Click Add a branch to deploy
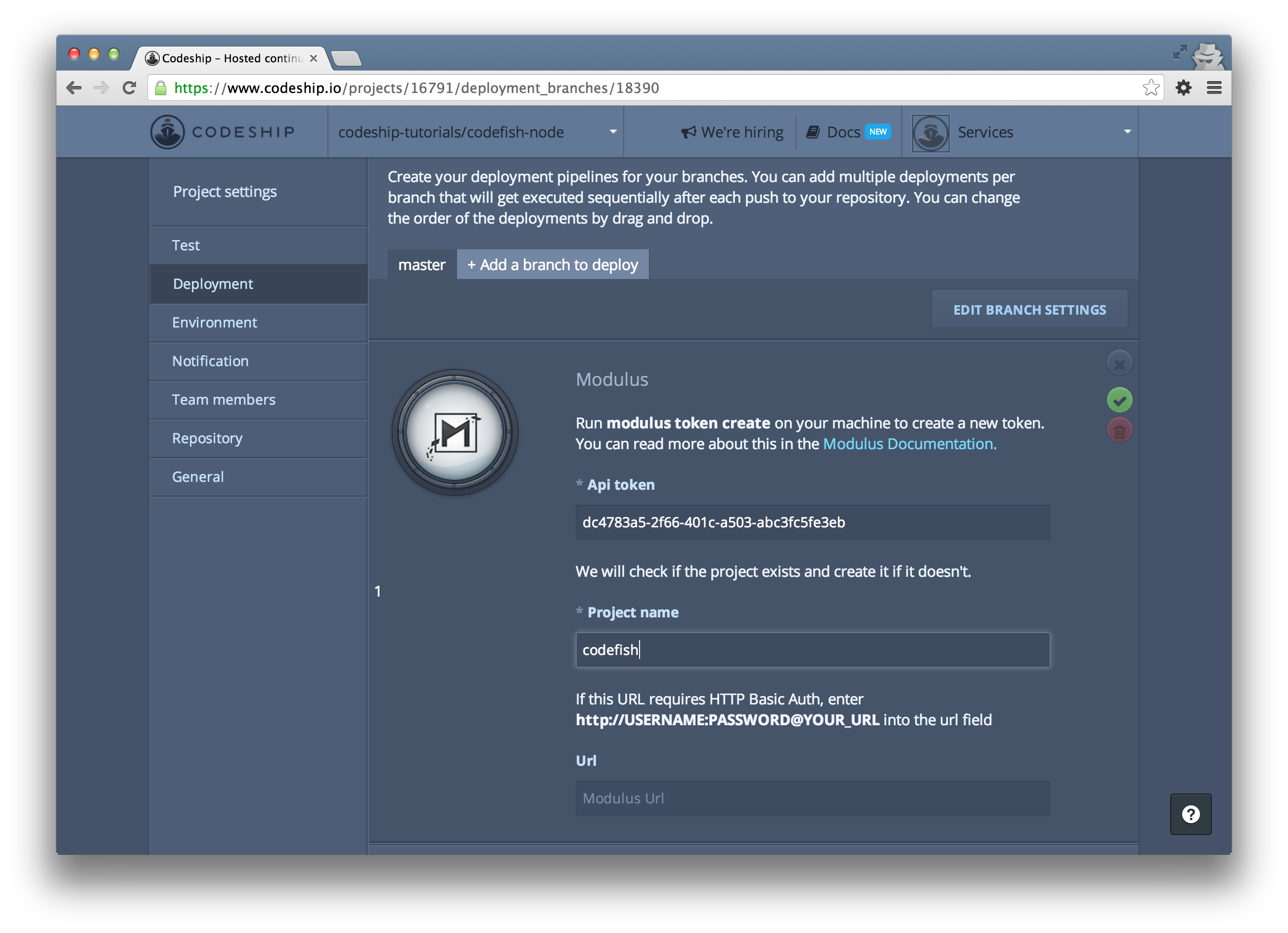The height and width of the screenshot is (933, 1288). [552, 265]
